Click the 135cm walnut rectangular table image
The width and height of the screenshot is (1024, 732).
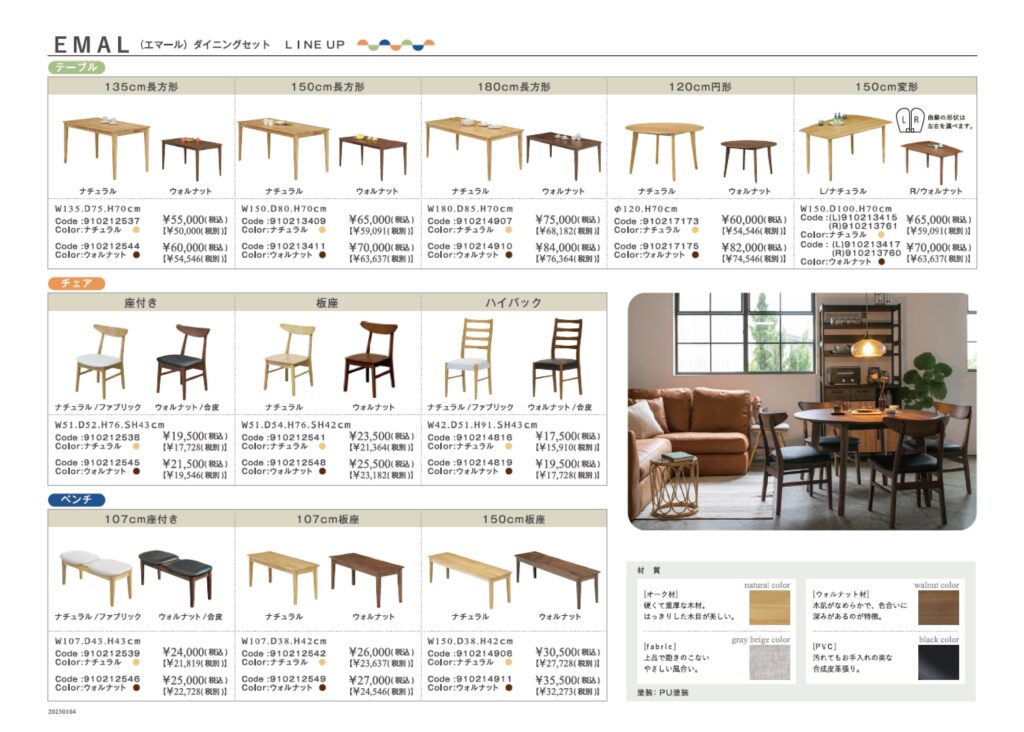coord(191,158)
